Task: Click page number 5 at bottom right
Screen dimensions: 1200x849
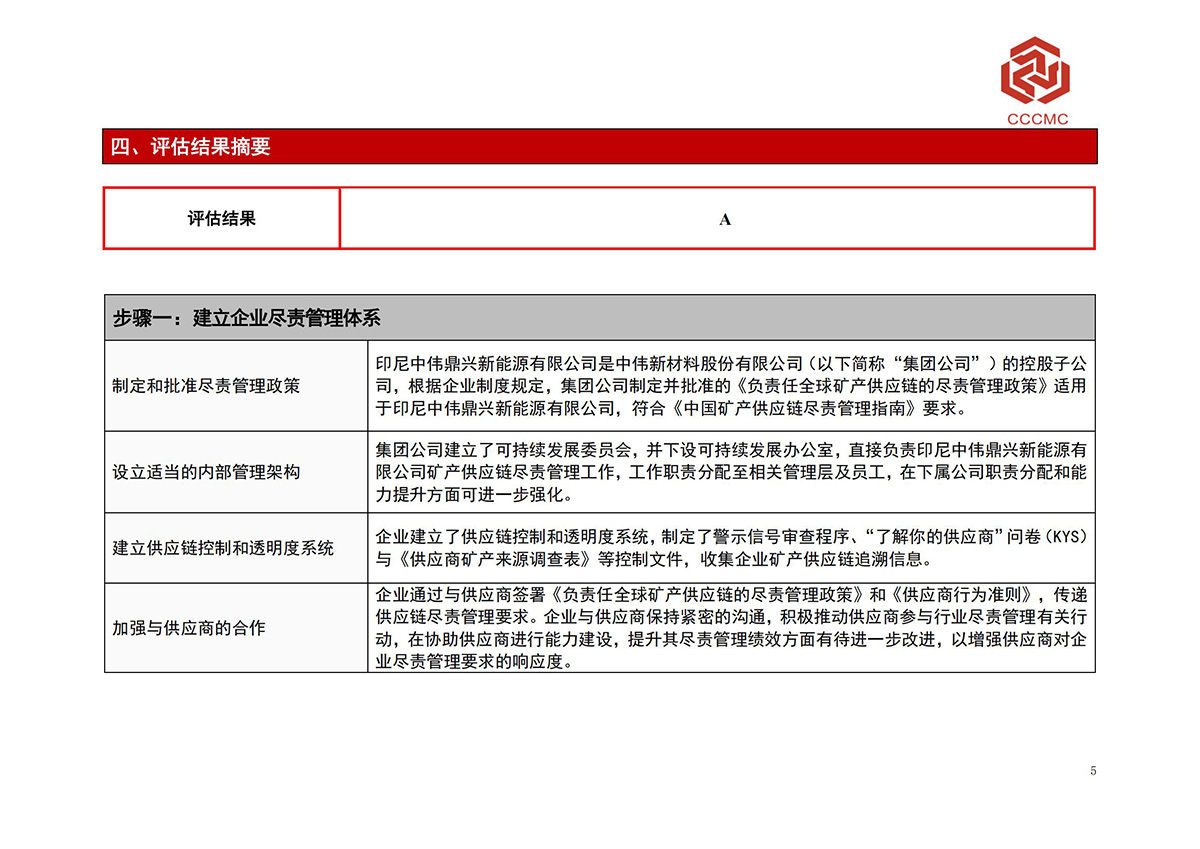Action: [x=1091, y=771]
